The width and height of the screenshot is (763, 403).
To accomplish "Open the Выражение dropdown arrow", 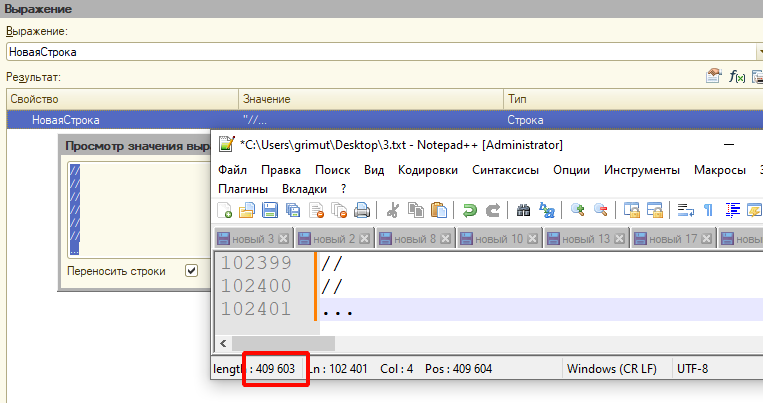I will point(759,52).
